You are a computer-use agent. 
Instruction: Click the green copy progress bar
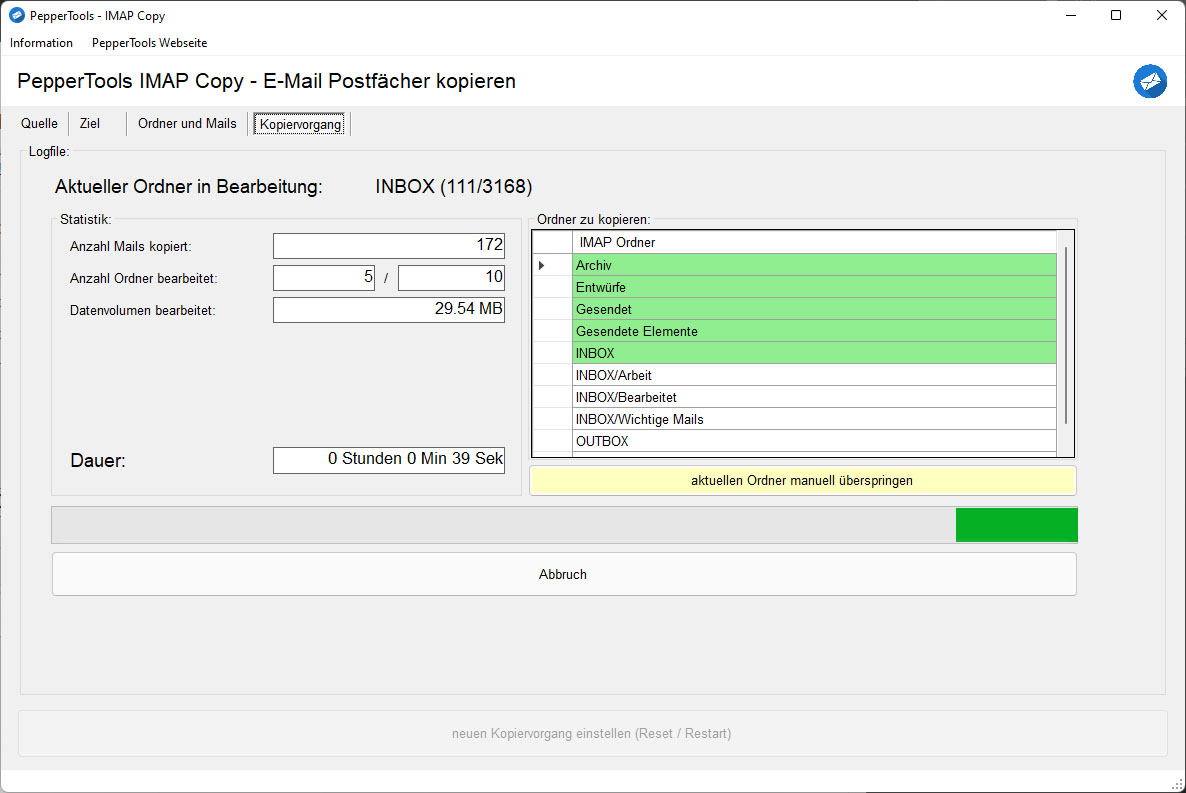pos(1016,524)
